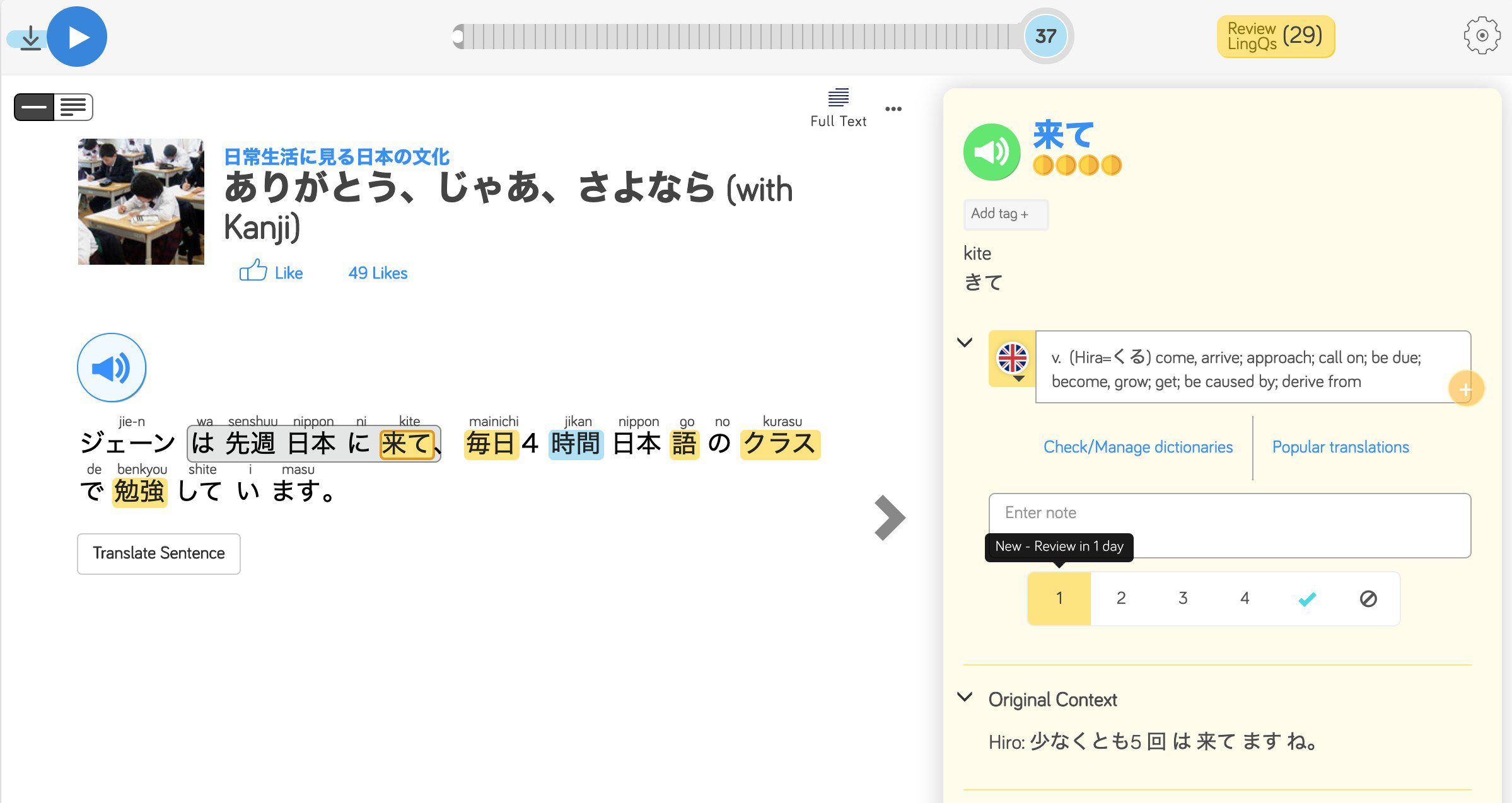The image size is (1512, 803).
Task: Click the thumbs-up Like icon
Action: click(x=253, y=272)
